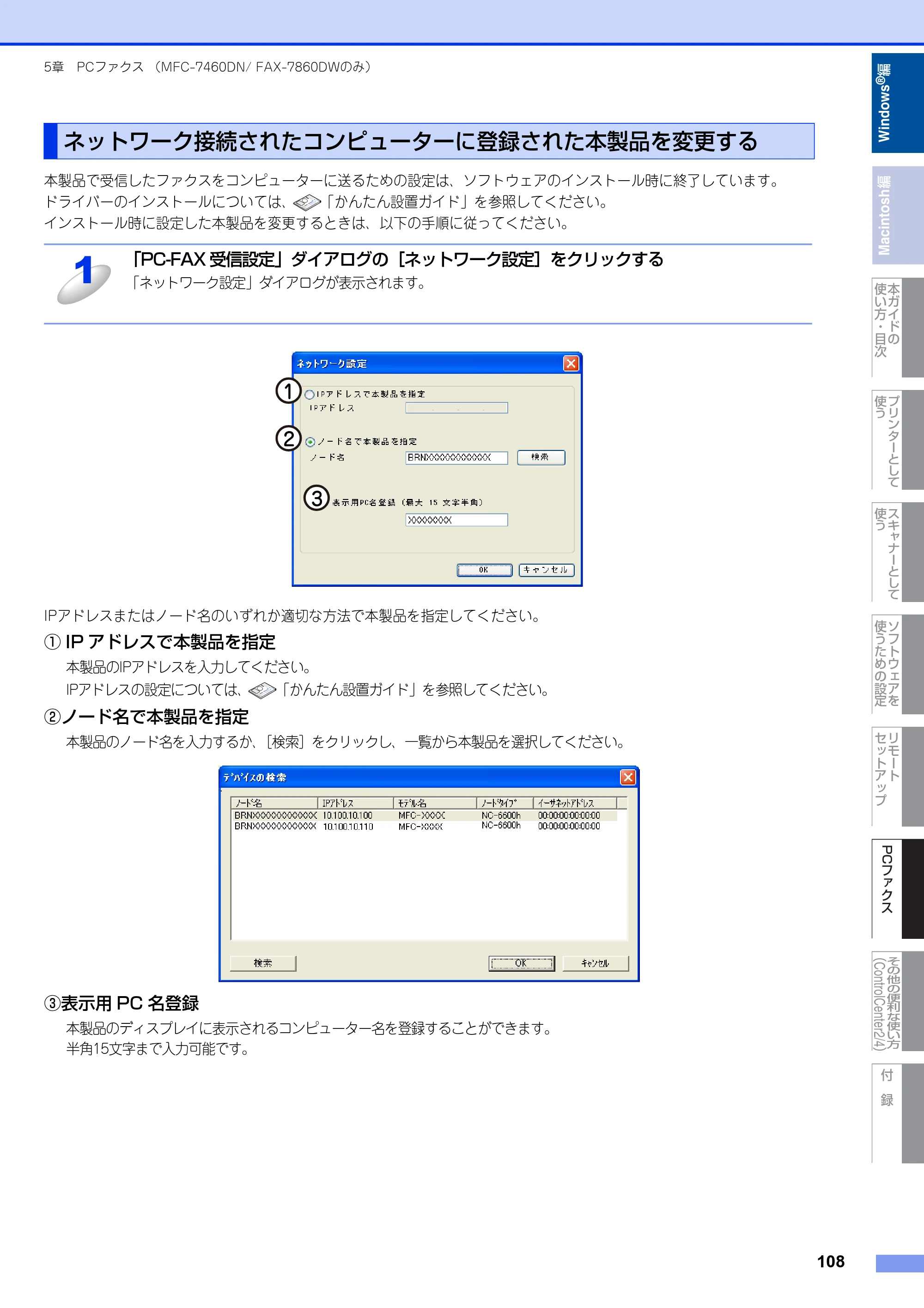Click the ノード名 column header

[x=274, y=803]
